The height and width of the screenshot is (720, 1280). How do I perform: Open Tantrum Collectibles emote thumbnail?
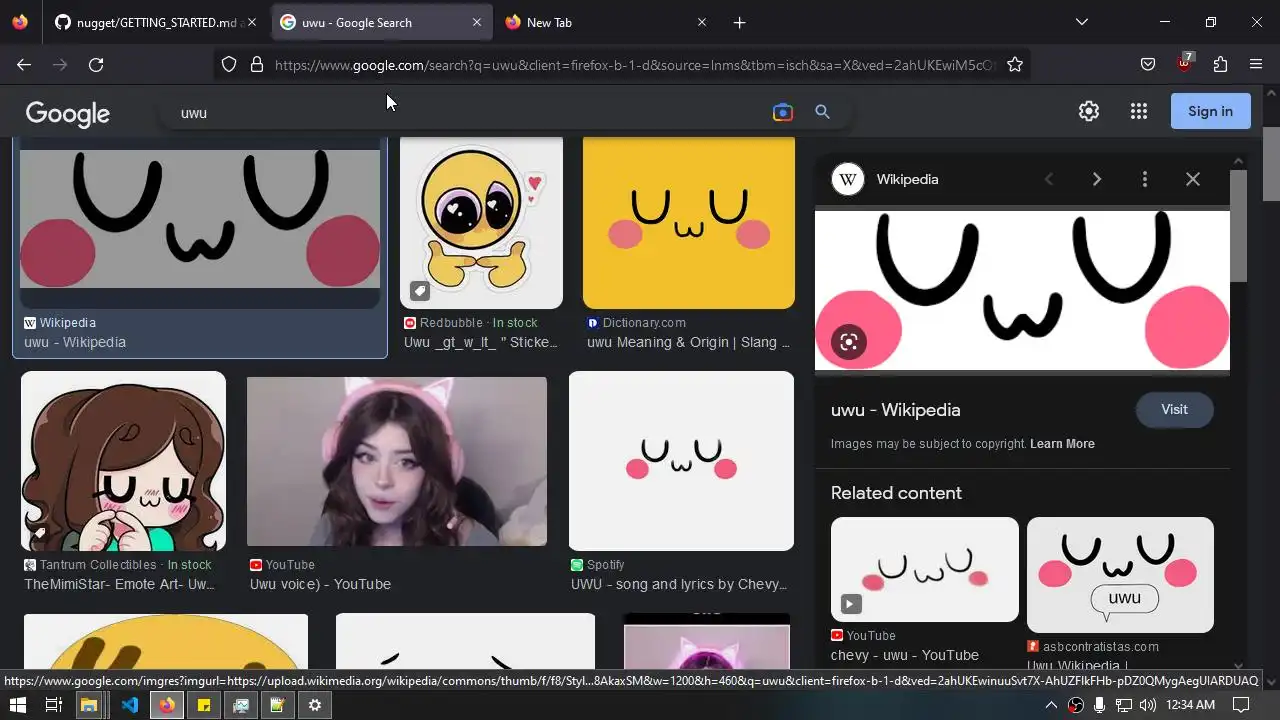(x=123, y=461)
